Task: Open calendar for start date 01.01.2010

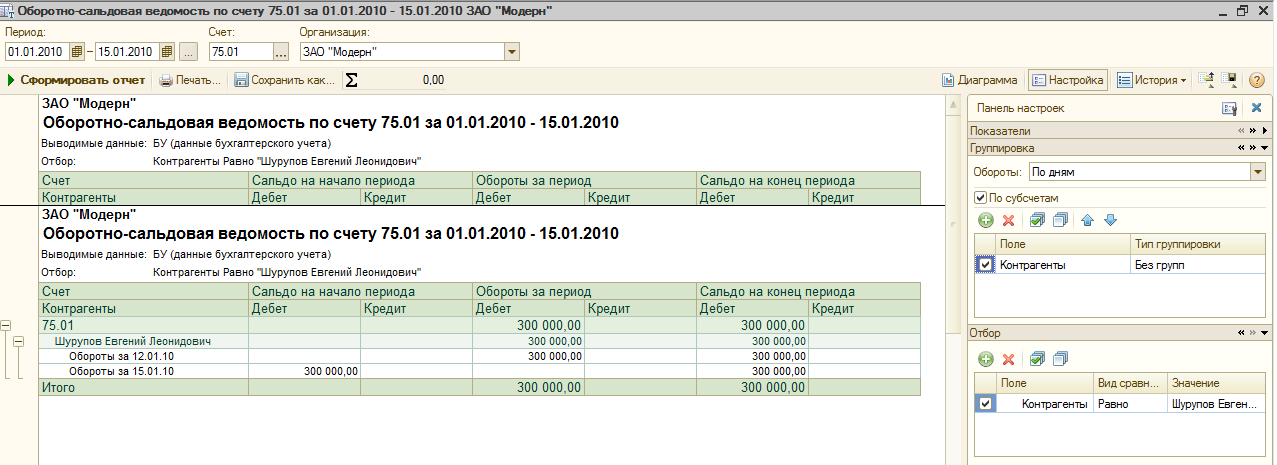Action: (75, 51)
